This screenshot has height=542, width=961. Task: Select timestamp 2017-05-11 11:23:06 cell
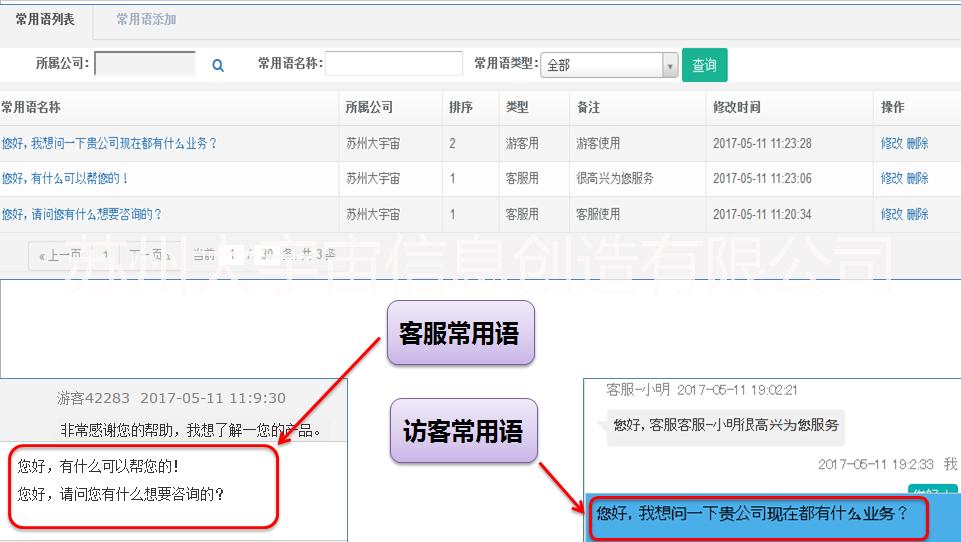pyautogui.click(x=762, y=178)
